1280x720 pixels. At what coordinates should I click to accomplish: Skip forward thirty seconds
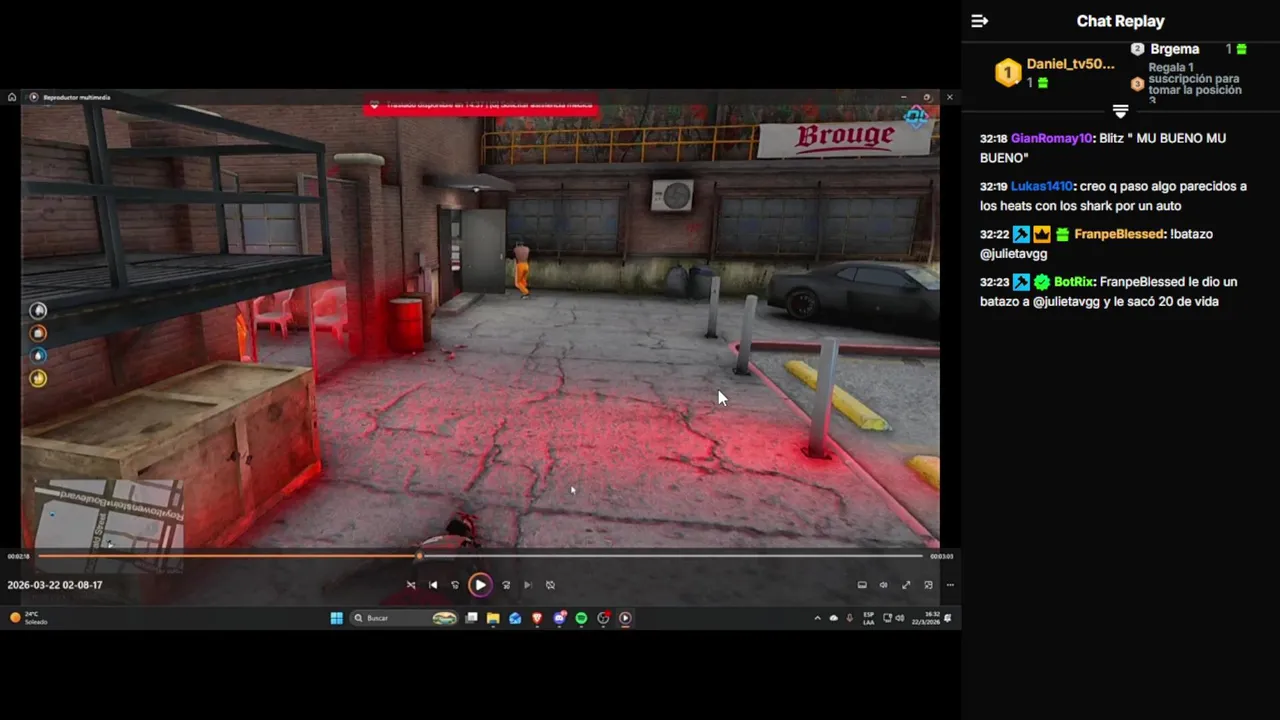506,585
